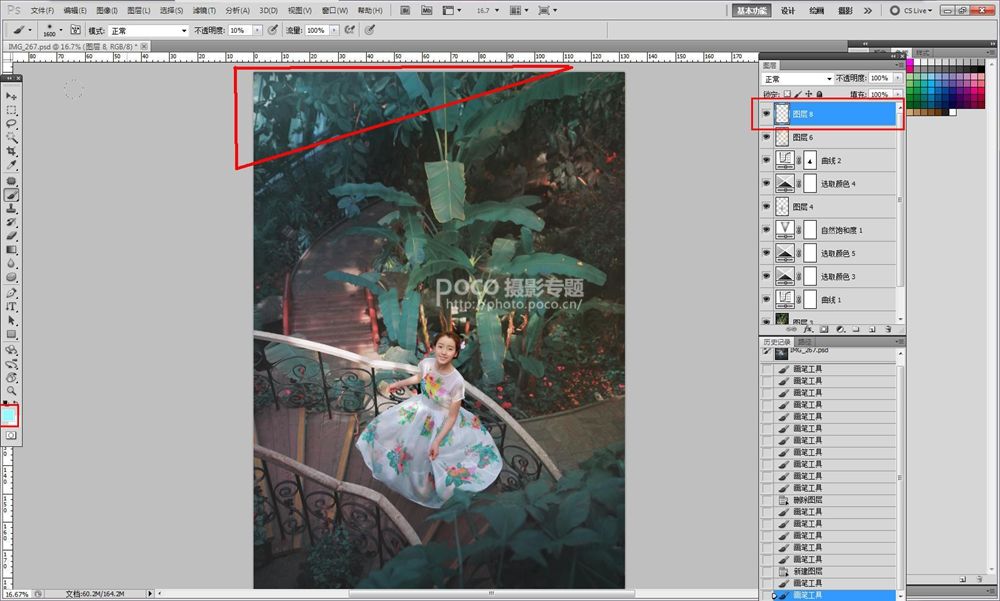Open the brush panel toggle icon
1000x601 pixels.
[x=75, y=29]
